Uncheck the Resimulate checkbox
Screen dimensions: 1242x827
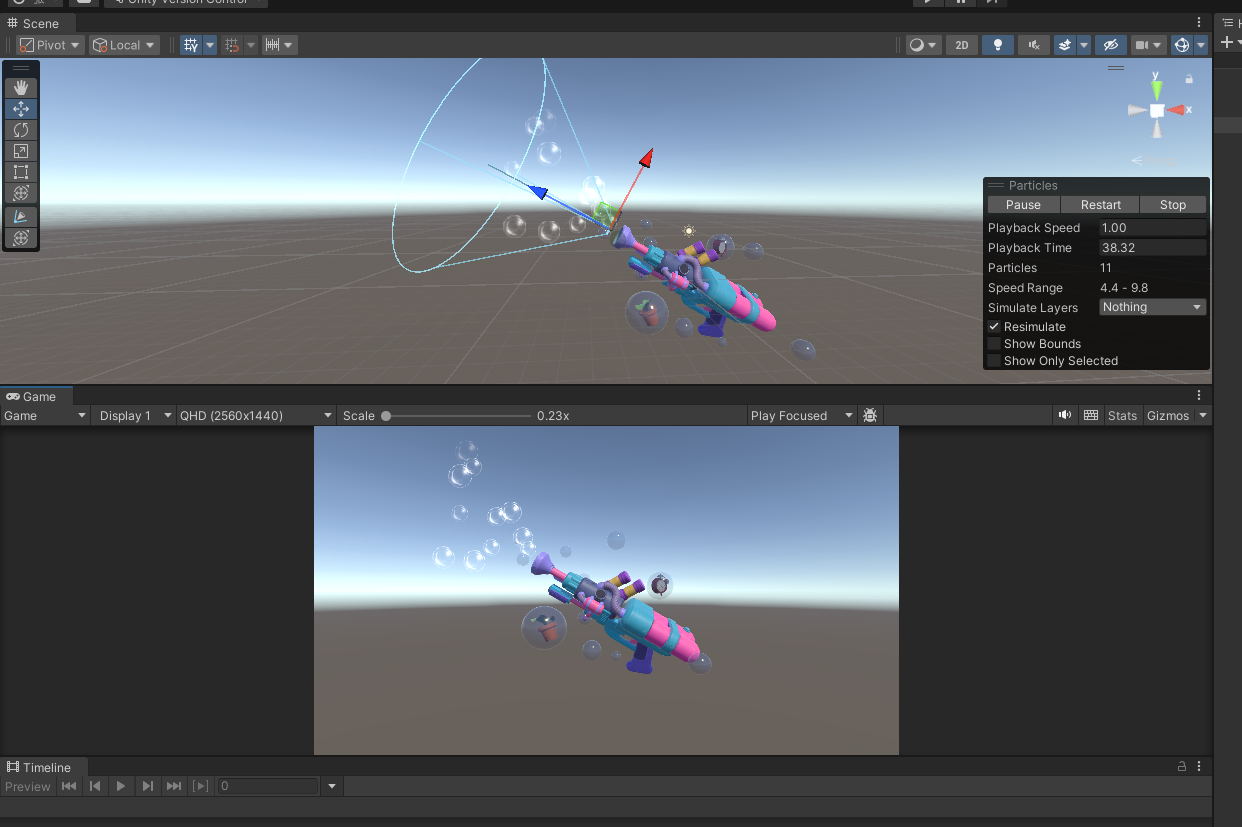[x=994, y=327]
